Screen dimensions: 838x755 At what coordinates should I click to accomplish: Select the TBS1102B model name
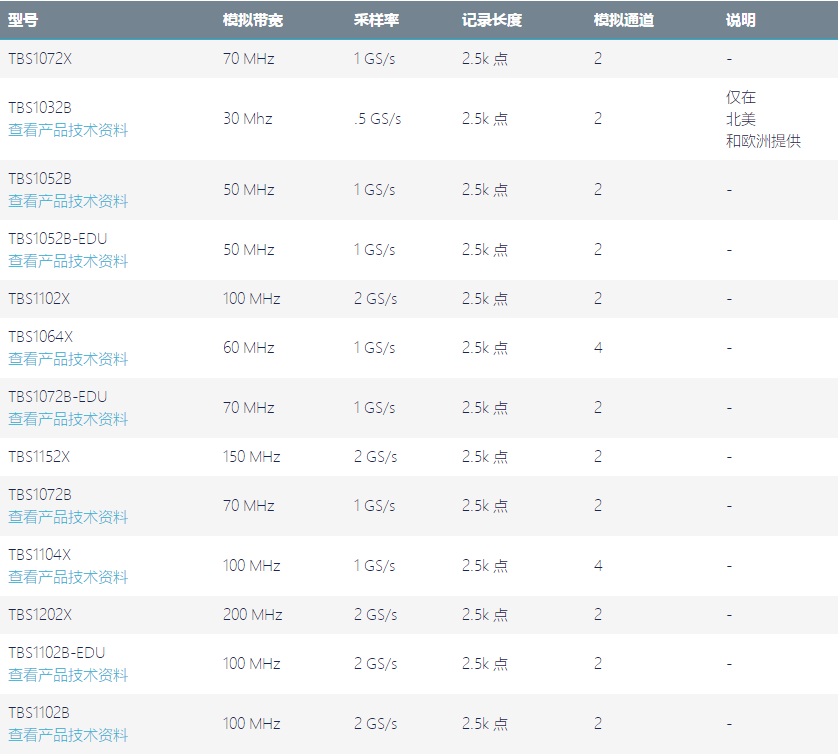[x=39, y=712]
